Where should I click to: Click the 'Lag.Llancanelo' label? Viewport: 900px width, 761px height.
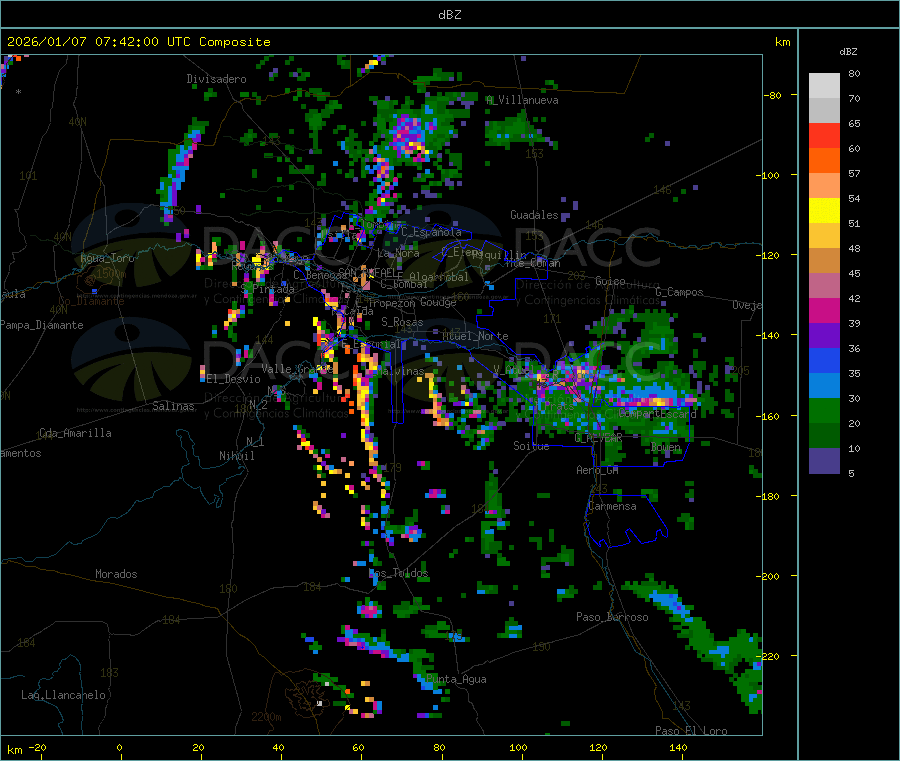tap(63, 695)
